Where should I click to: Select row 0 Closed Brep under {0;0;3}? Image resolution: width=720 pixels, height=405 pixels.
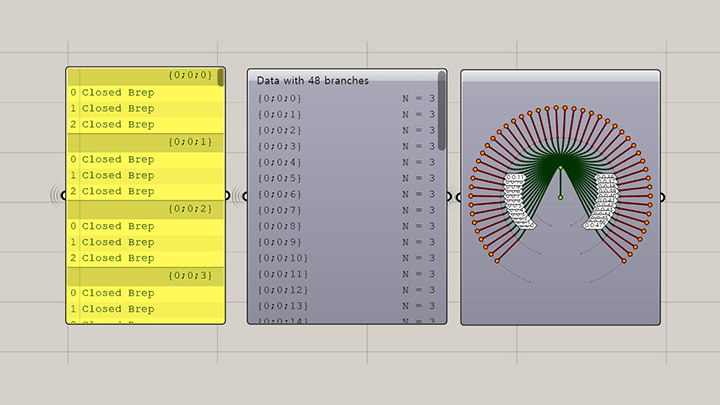tap(146, 294)
